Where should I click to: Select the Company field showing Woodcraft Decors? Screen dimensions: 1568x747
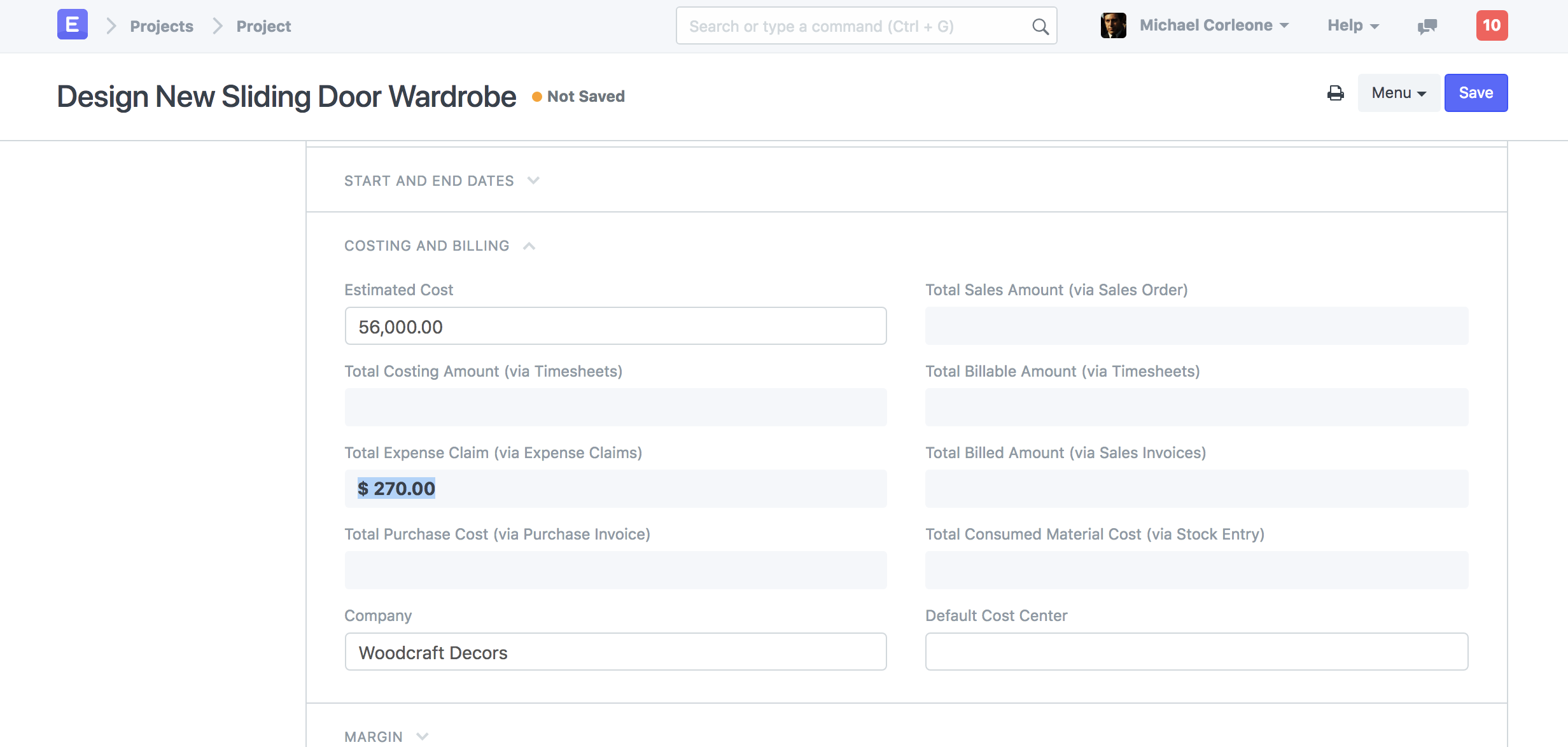click(615, 651)
